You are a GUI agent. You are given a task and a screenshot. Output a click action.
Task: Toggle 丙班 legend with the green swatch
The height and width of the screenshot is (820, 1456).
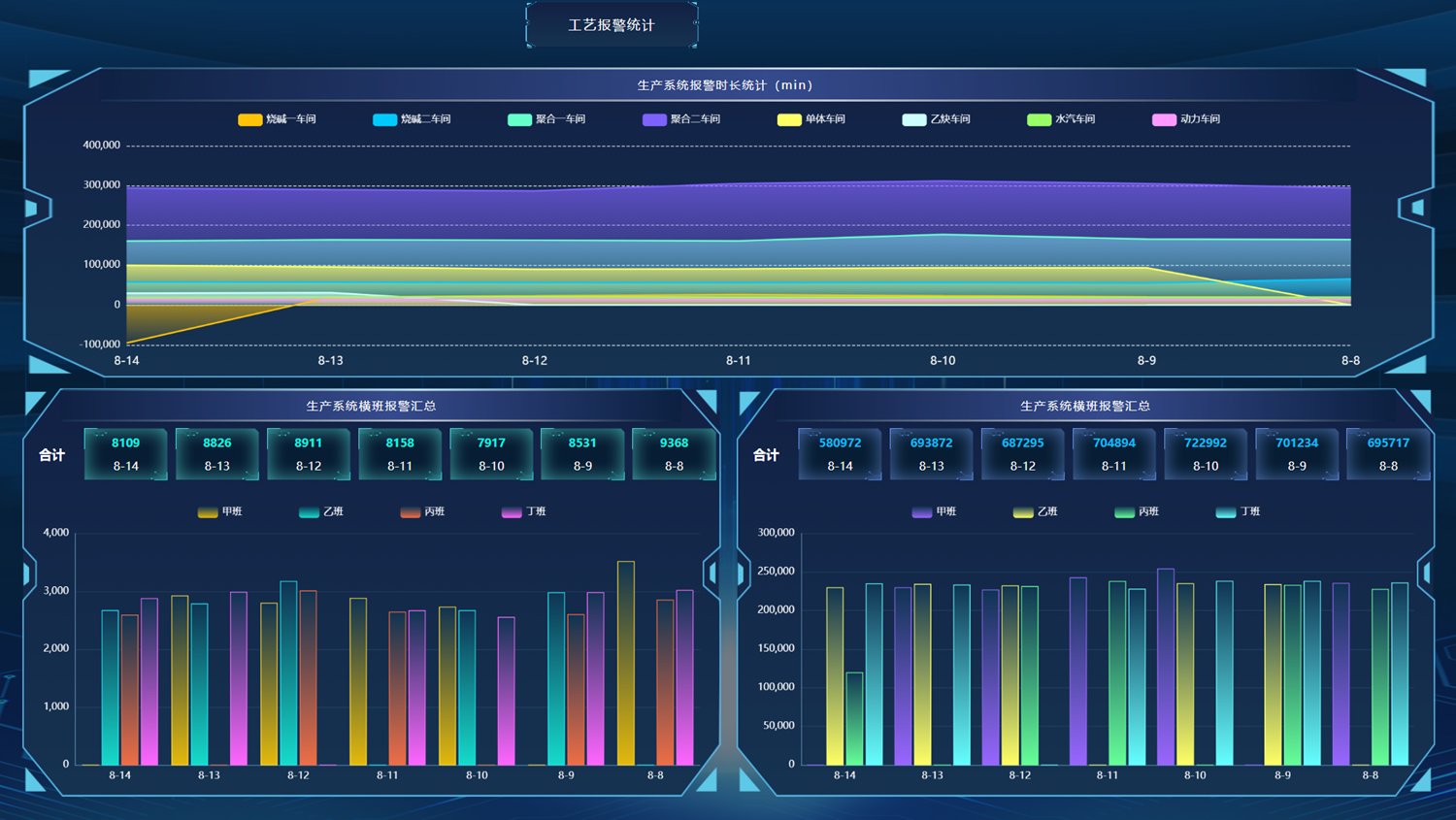tap(1137, 511)
